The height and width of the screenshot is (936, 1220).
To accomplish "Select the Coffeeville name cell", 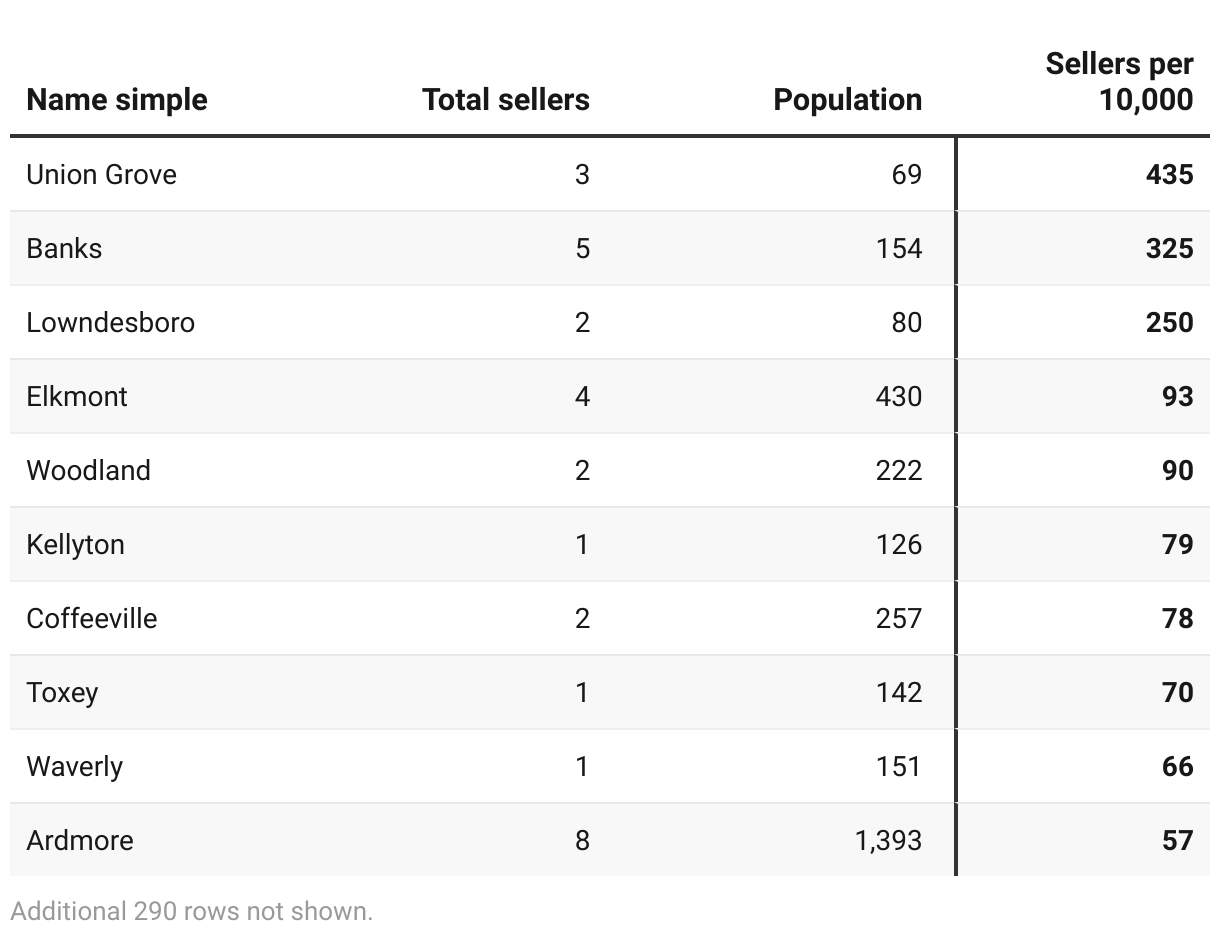I will coord(91,619).
